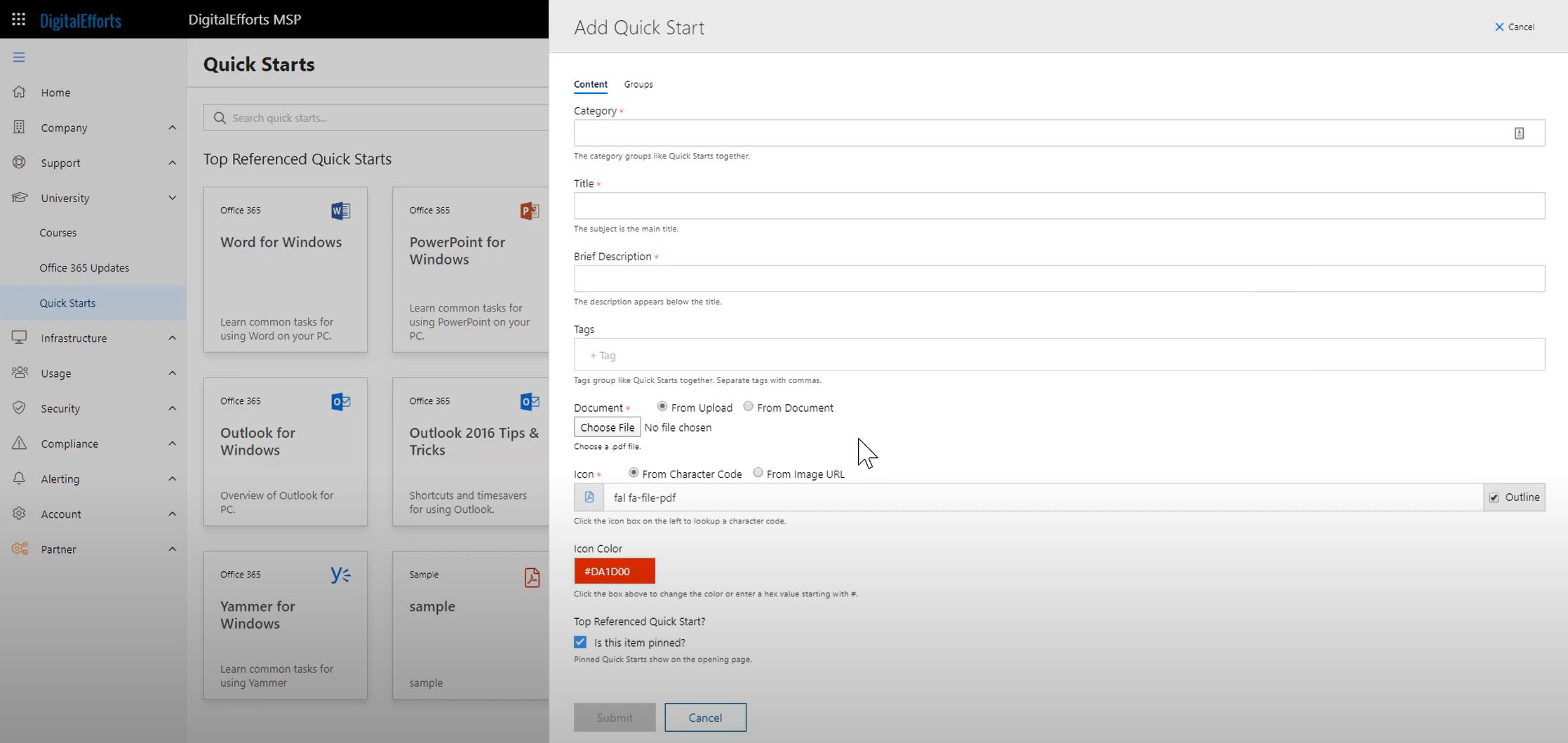Expand the Usage menu chevron

point(172,373)
